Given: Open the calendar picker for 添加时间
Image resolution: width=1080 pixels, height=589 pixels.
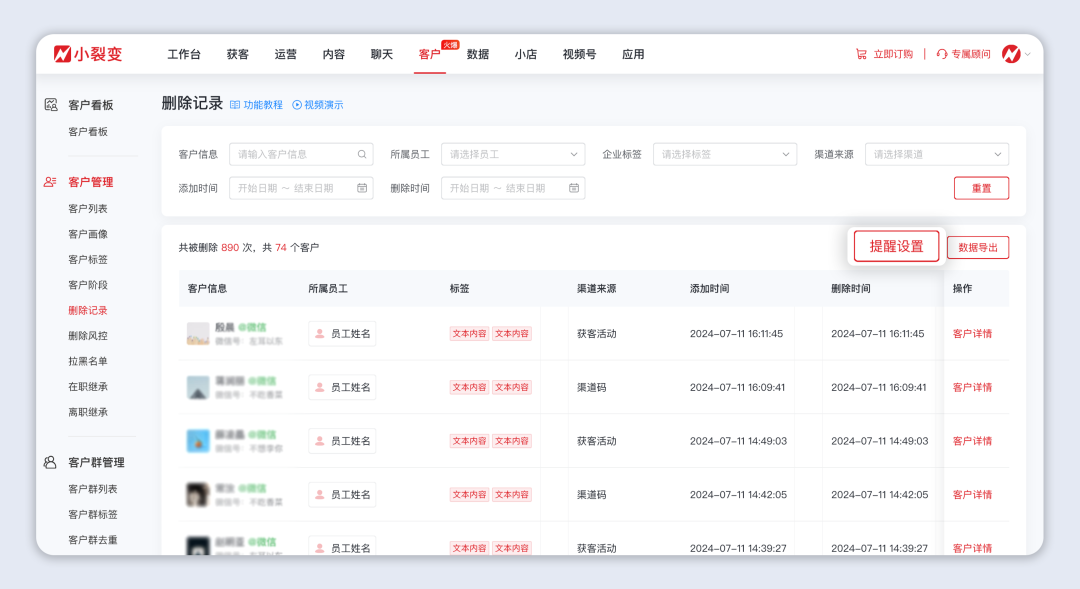Looking at the screenshot, I should coord(362,188).
